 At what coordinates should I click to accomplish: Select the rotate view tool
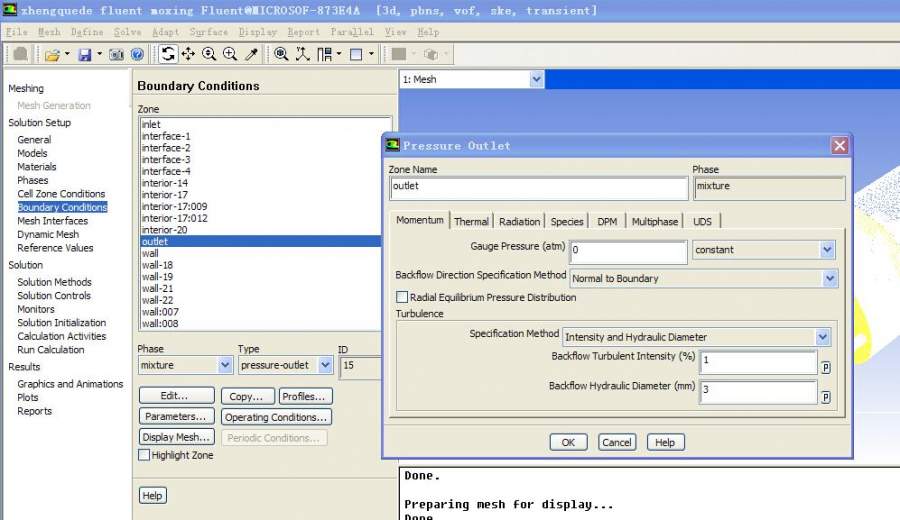(168, 54)
